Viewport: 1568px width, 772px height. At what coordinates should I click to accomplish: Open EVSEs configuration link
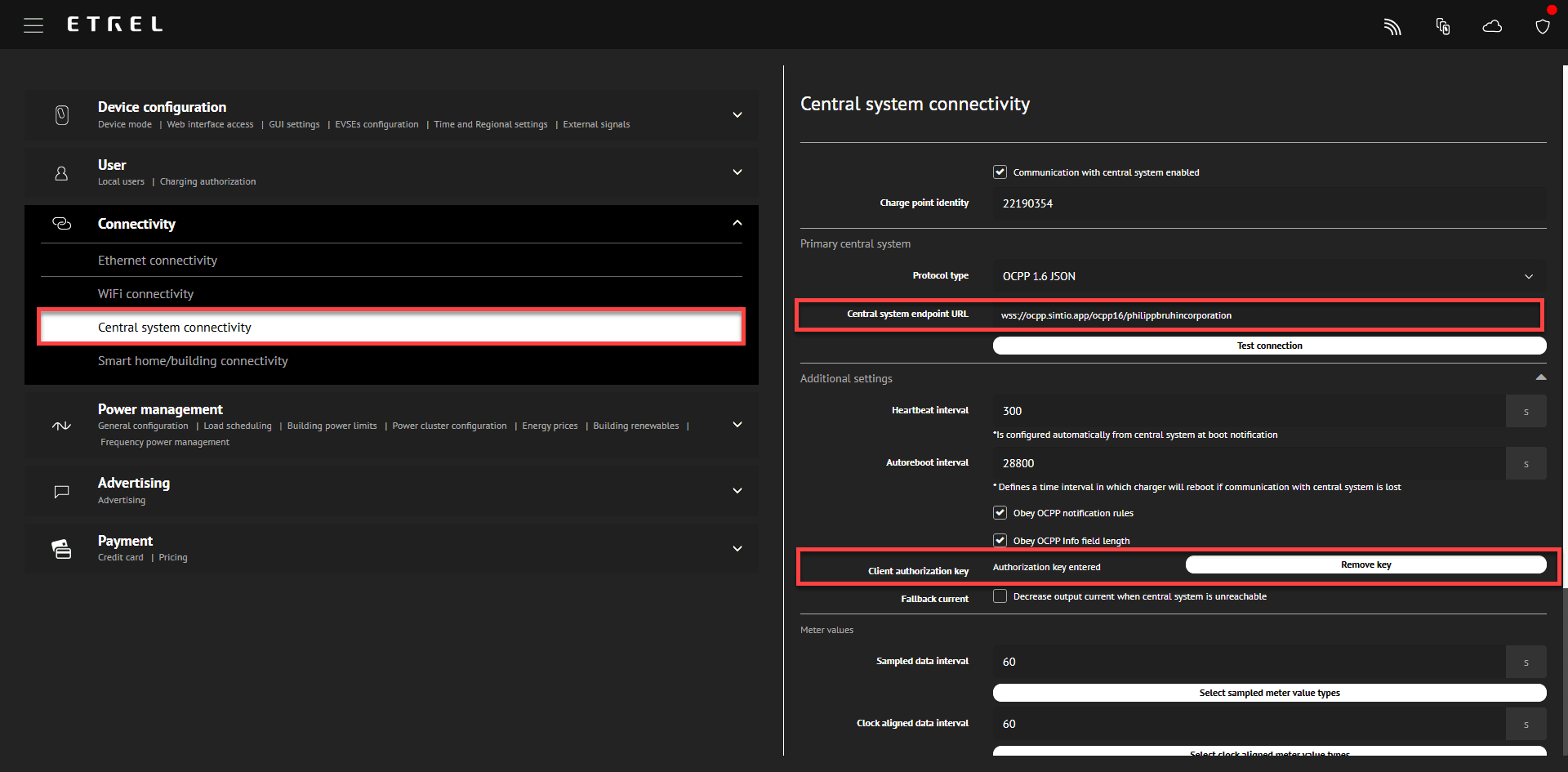376,125
